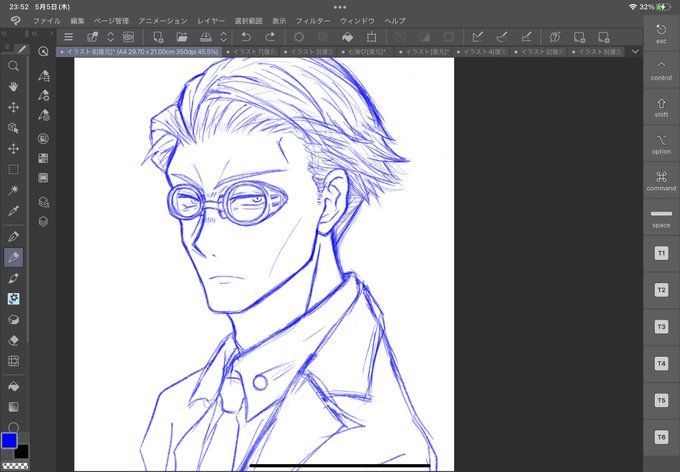This screenshot has width=680, height=472.
Task: Open the フィルター menu
Action: [313, 21]
